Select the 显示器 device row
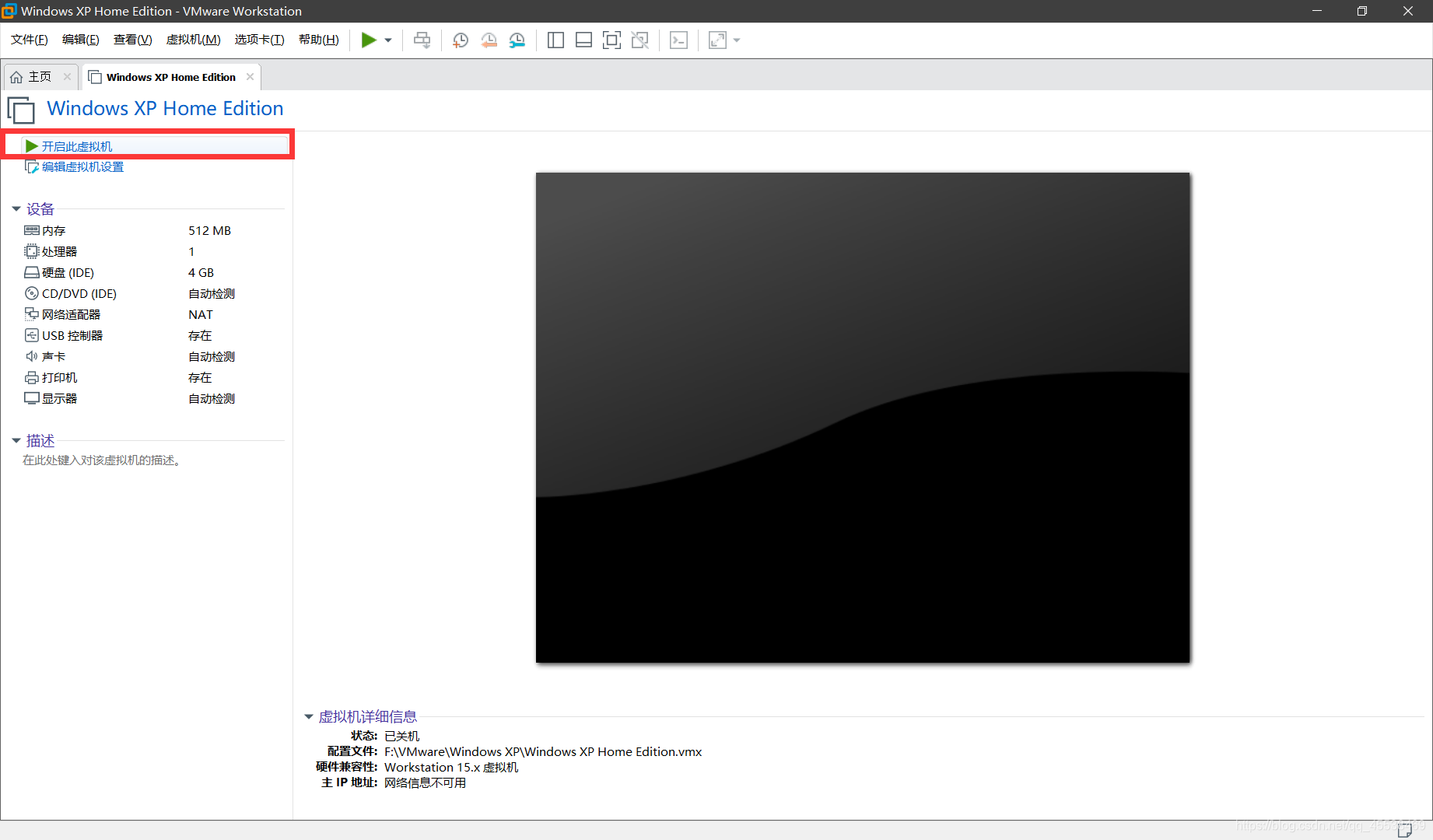Image resolution: width=1433 pixels, height=840 pixels. coord(152,398)
